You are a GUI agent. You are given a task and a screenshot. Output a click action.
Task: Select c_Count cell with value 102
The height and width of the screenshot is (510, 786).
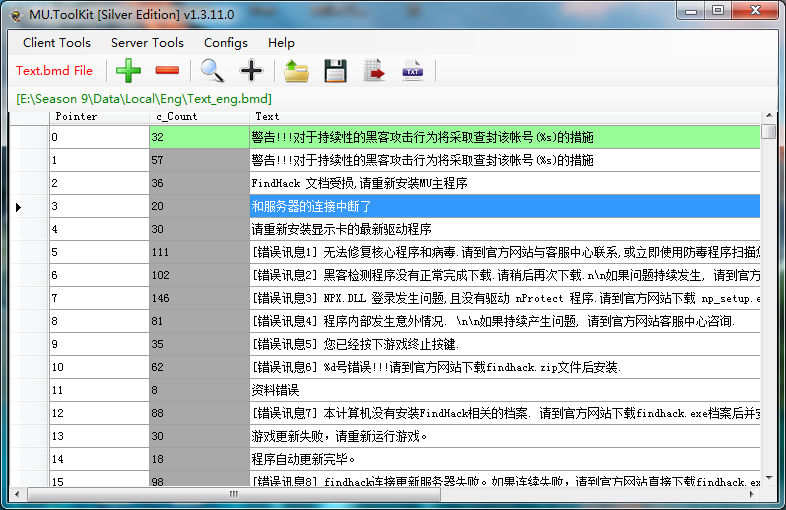200,275
